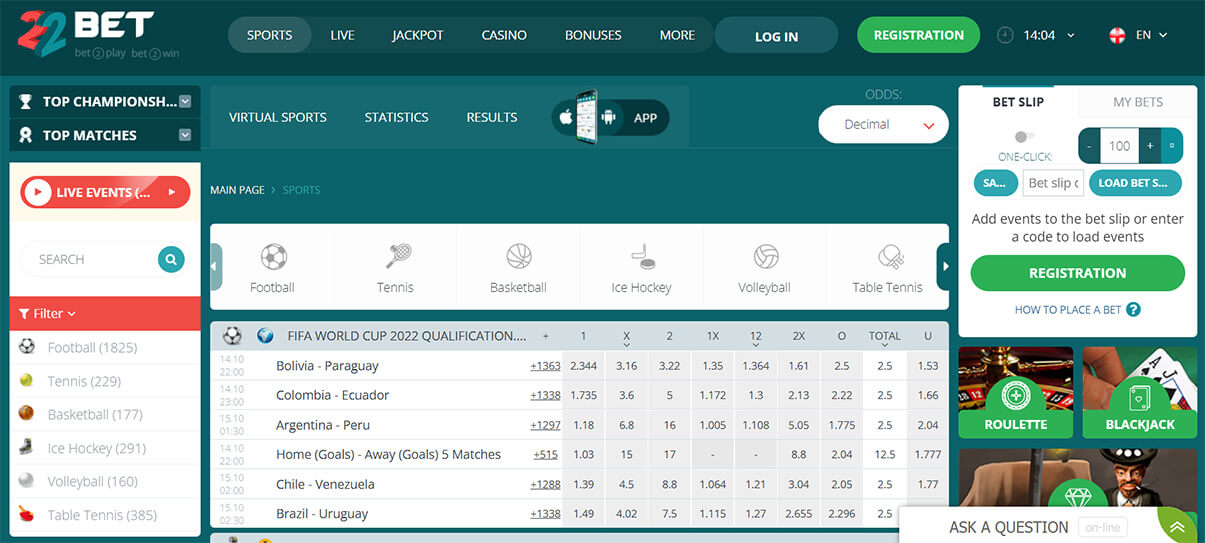The height and width of the screenshot is (543, 1205).
Task: Select odds 2.344 for Bolivia win
Action: point(583,366)
